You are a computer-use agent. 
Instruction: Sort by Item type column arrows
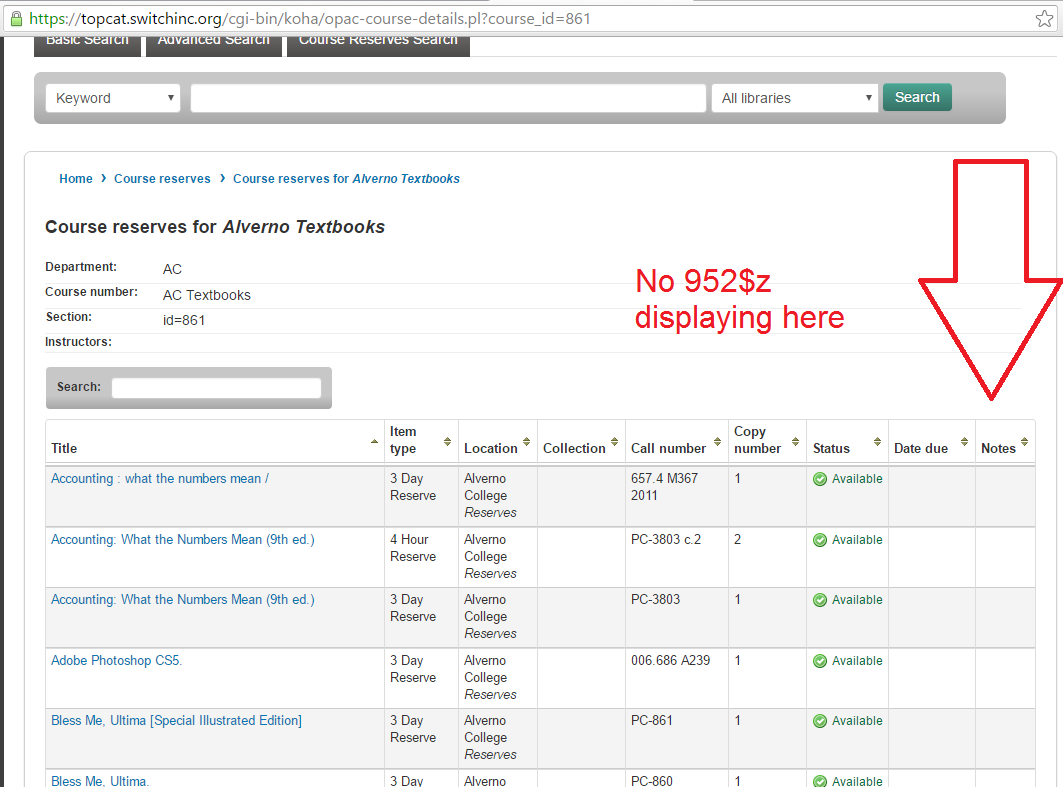point(447,441)
